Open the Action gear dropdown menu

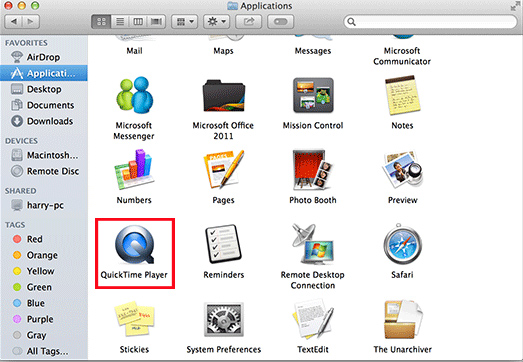click(216, 22)
